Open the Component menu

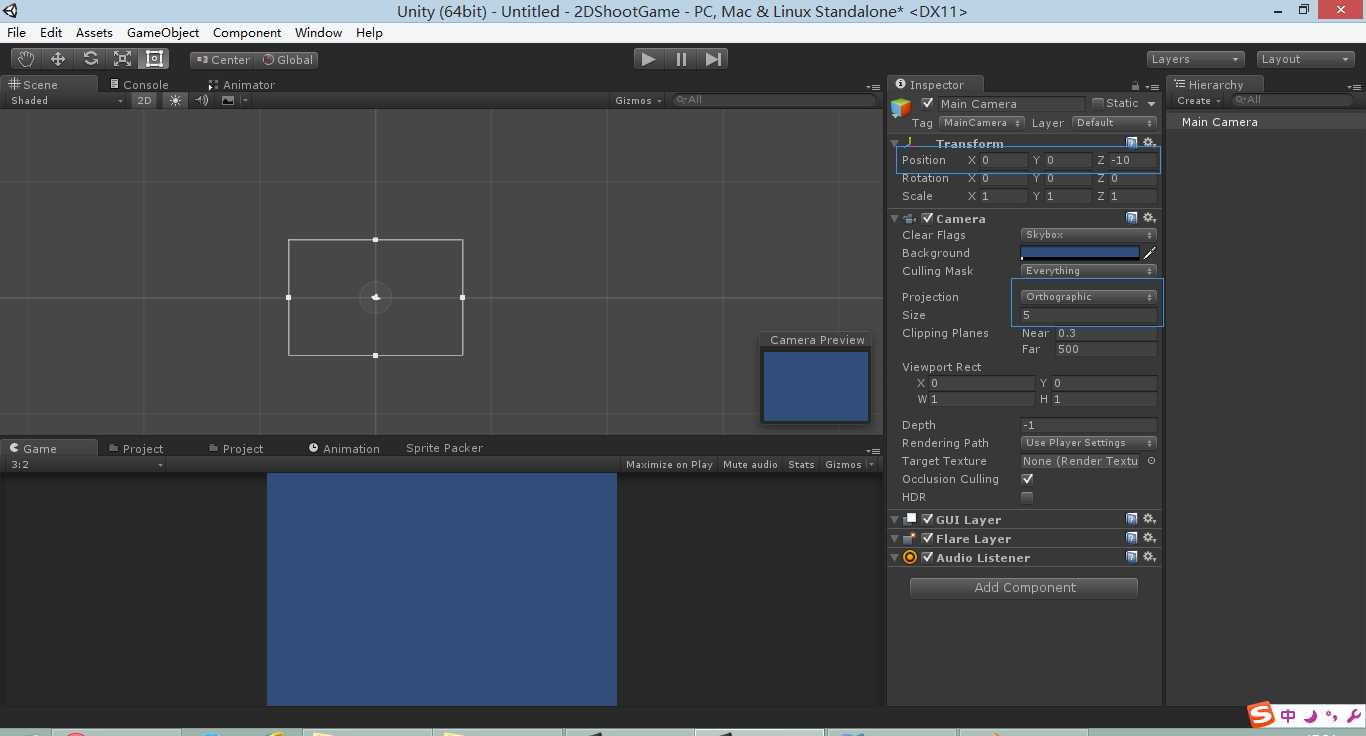click(247, 32)
